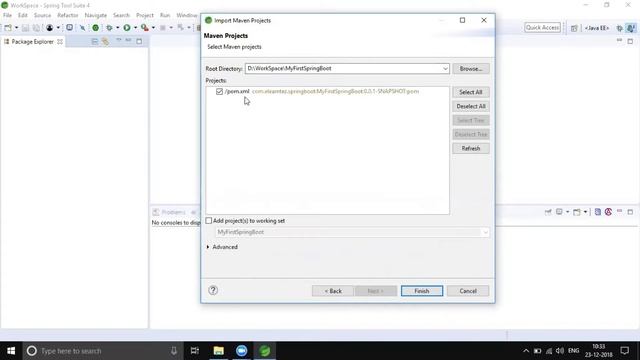
Task: Open Task View from the taskbar
Action: (x=195, y=351)
